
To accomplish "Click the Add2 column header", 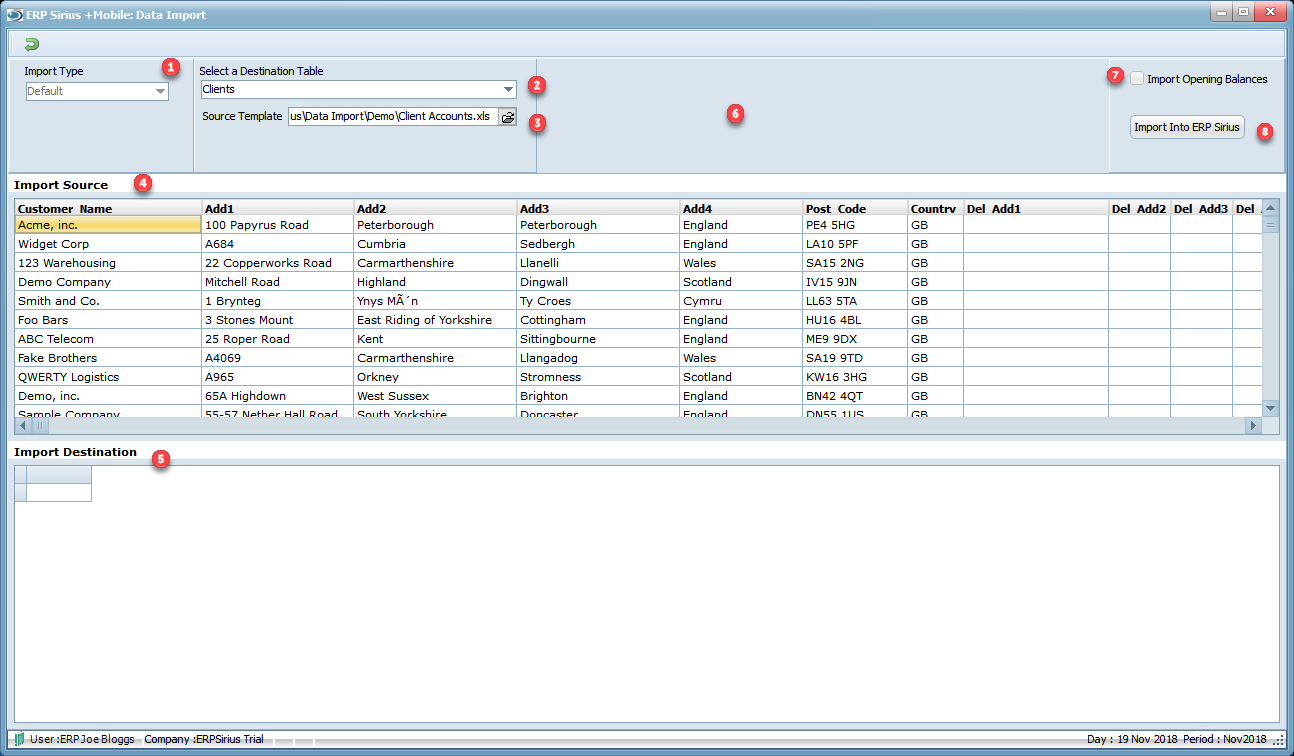I will 435,208.
